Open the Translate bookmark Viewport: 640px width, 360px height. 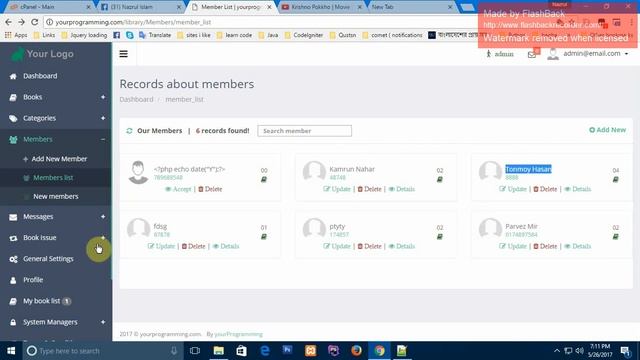(155, 36)
